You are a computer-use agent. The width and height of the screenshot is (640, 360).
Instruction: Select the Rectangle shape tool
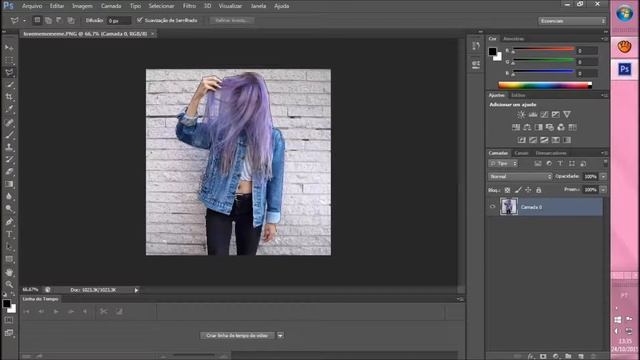9,259
